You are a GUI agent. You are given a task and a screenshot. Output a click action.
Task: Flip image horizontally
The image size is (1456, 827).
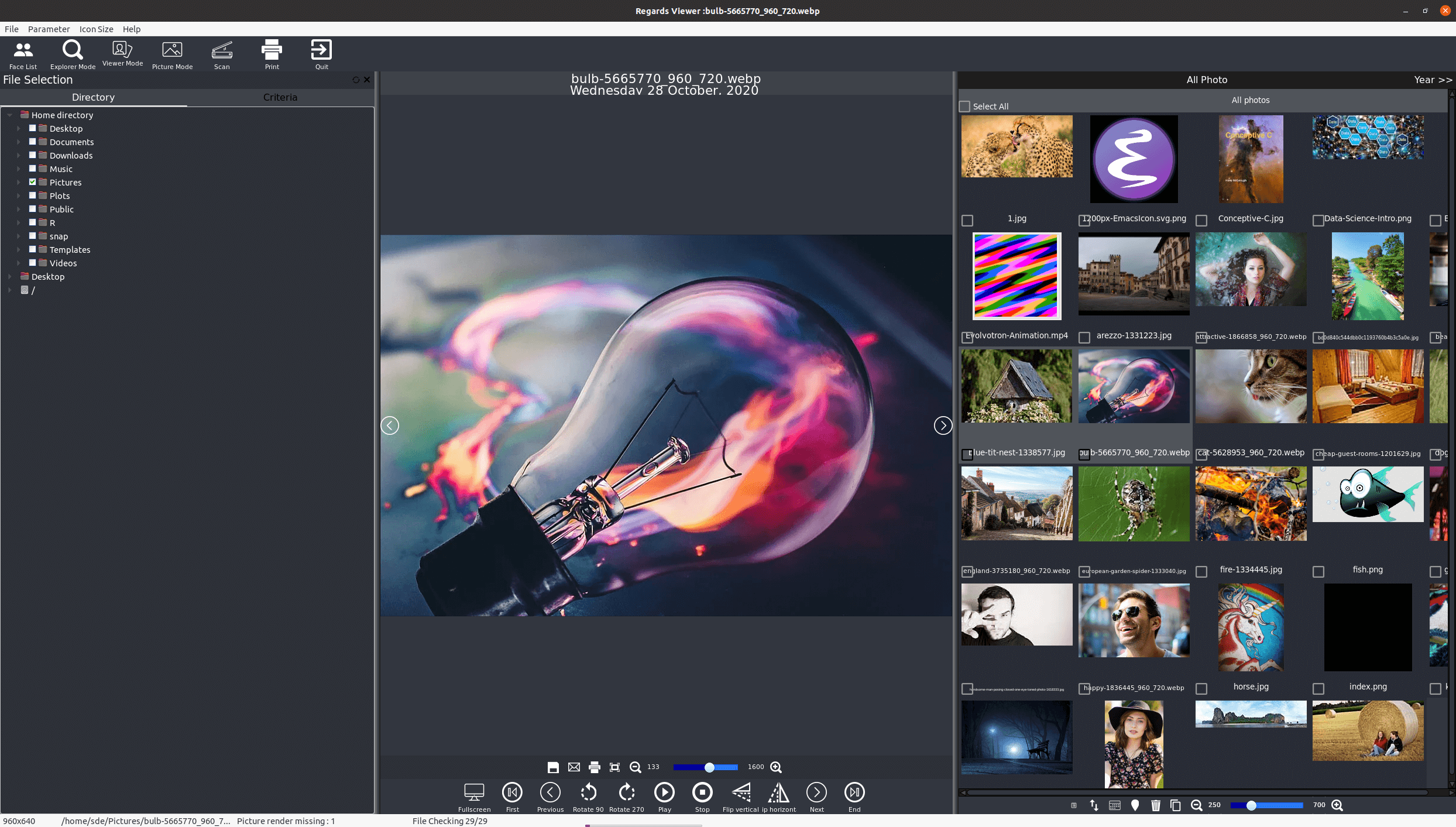779,798
